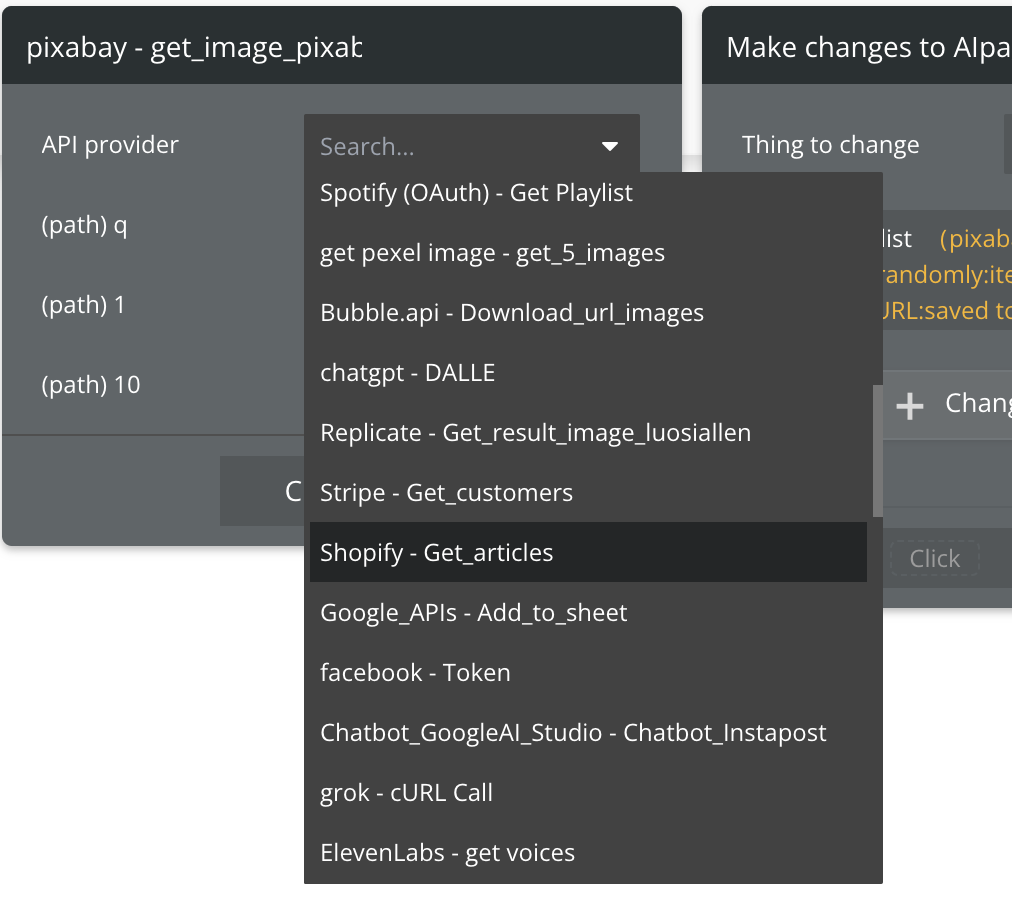Click the plus icon to change another field

[x=909, y=405]
